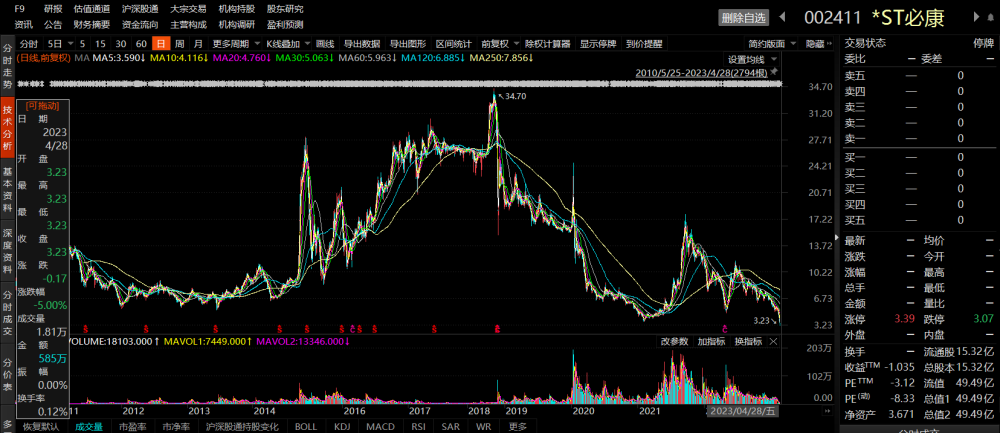This screenshot has height=433, width=1000.
Task: Click the 2018 peak event marker
Action: [497, 329]
